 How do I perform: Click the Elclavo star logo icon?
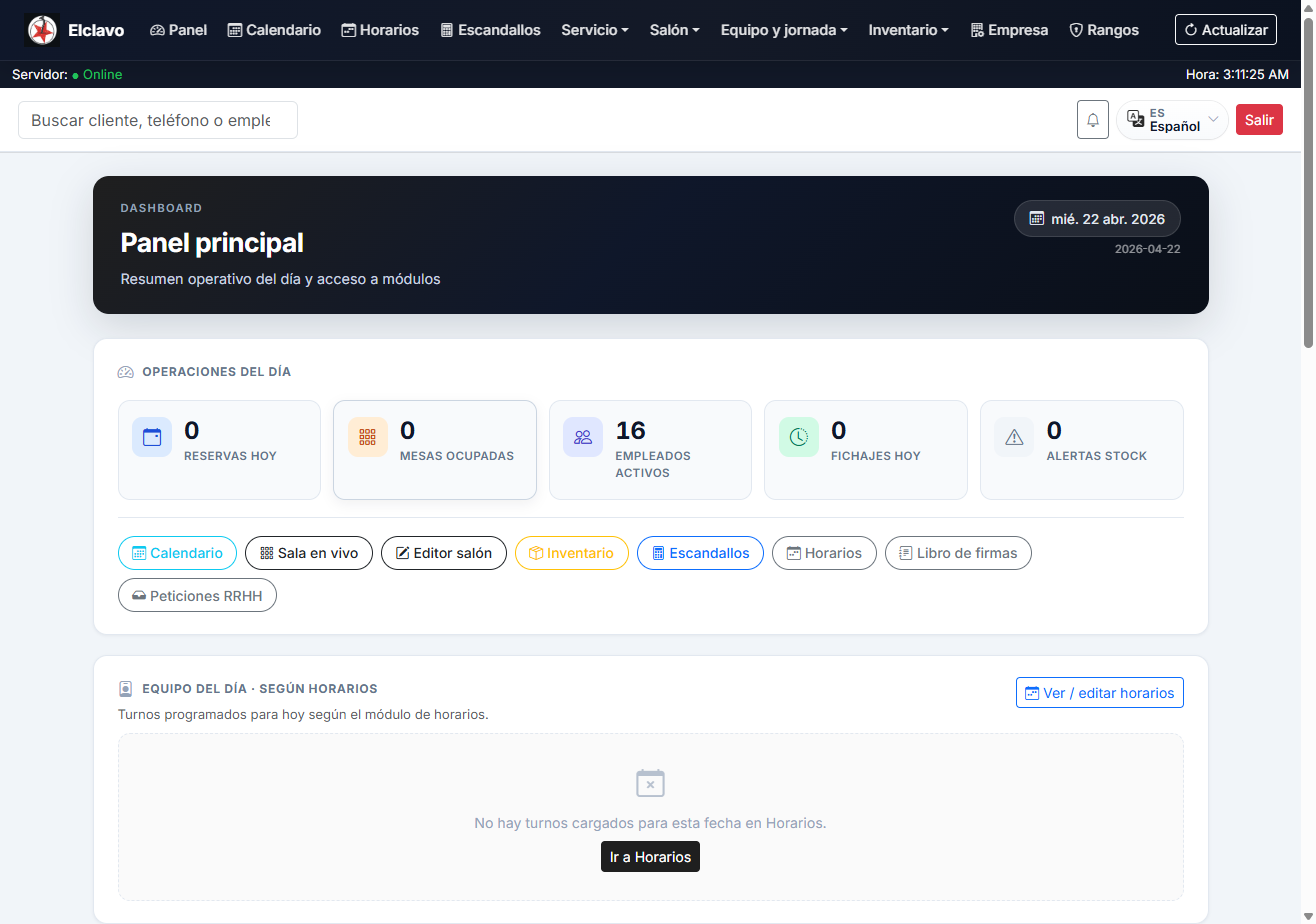click(42, 30)
